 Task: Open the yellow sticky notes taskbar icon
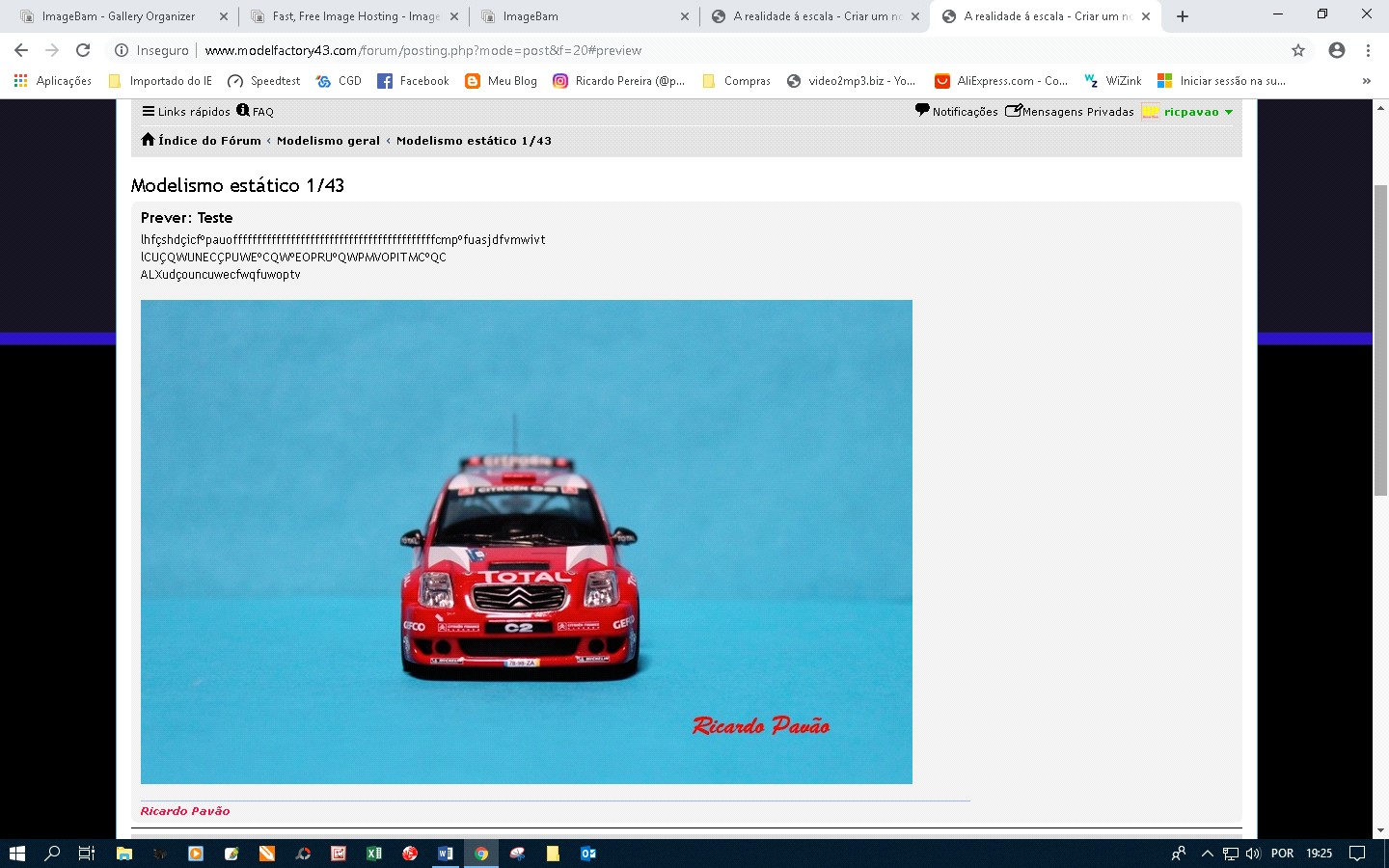[553, 854]
